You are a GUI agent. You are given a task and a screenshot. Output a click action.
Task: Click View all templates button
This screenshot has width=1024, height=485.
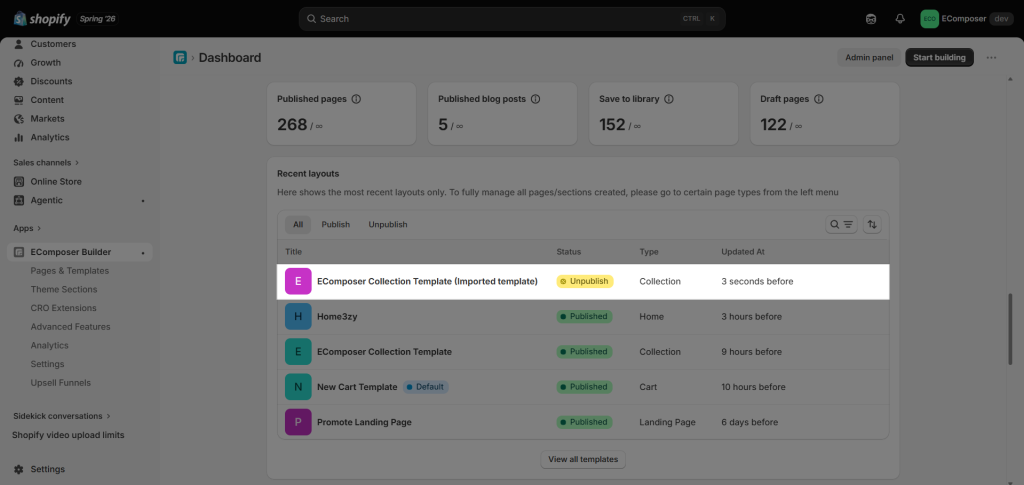pyautogui.click(x=583, y=460)
